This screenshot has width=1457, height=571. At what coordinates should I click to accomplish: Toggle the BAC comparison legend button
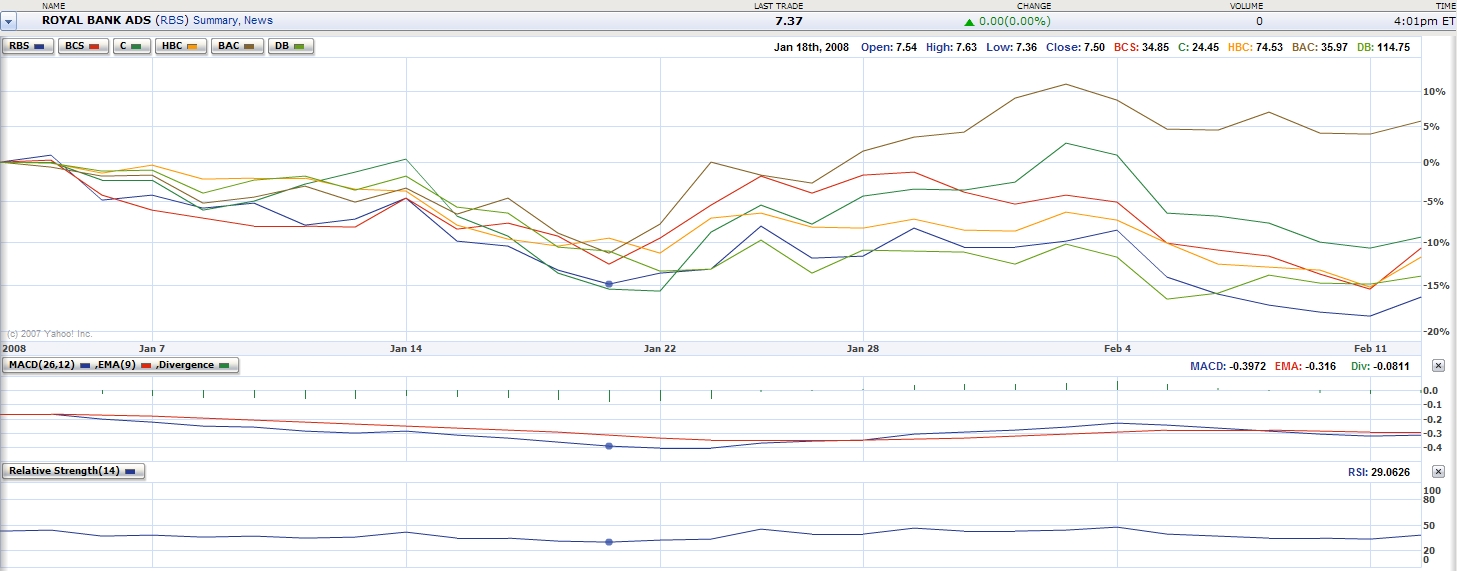coord(238,46)
